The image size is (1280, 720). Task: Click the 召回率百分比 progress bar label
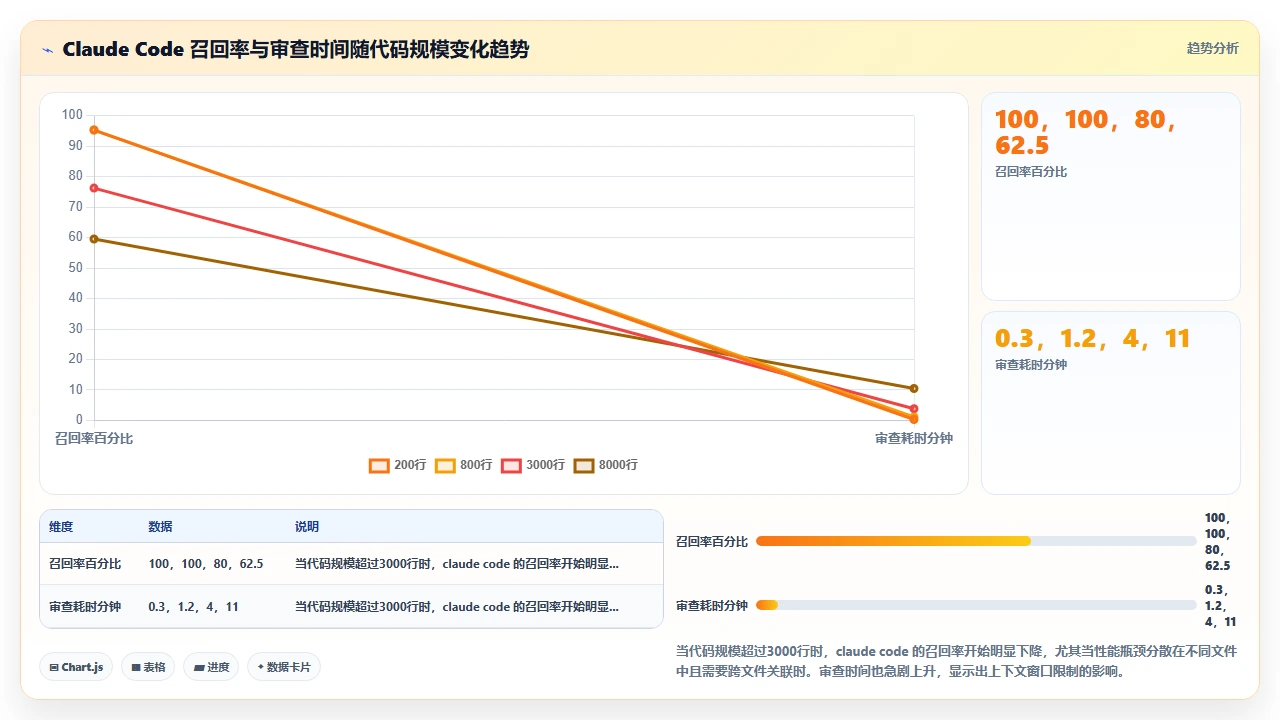(712, 541)
